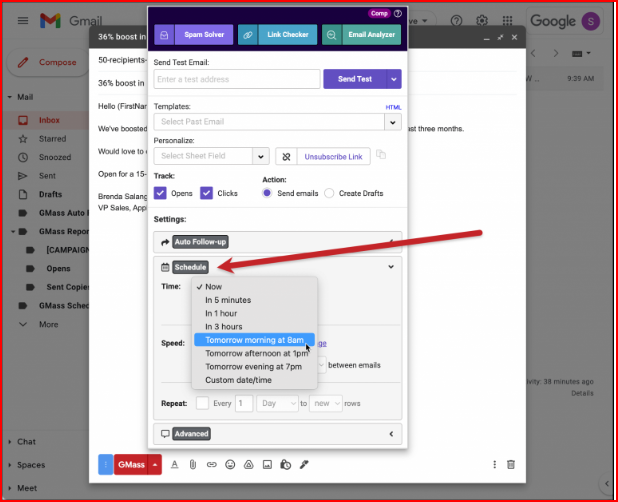The image size is (618, 502).
Task: Click the unsubscribe broken-link icon
Action: (x=287, y=156)
